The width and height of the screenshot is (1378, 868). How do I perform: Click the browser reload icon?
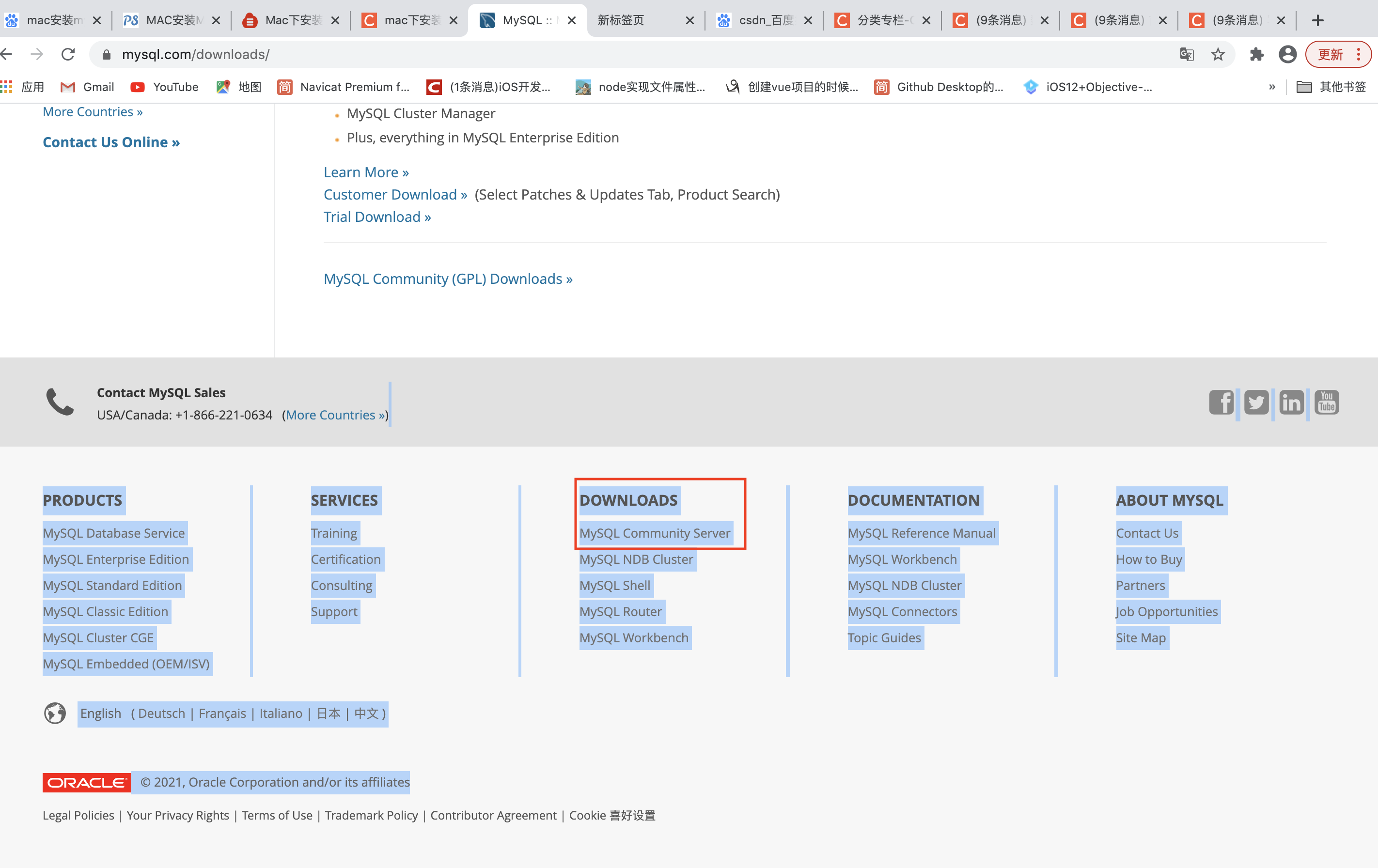click(x=68, y=54)
